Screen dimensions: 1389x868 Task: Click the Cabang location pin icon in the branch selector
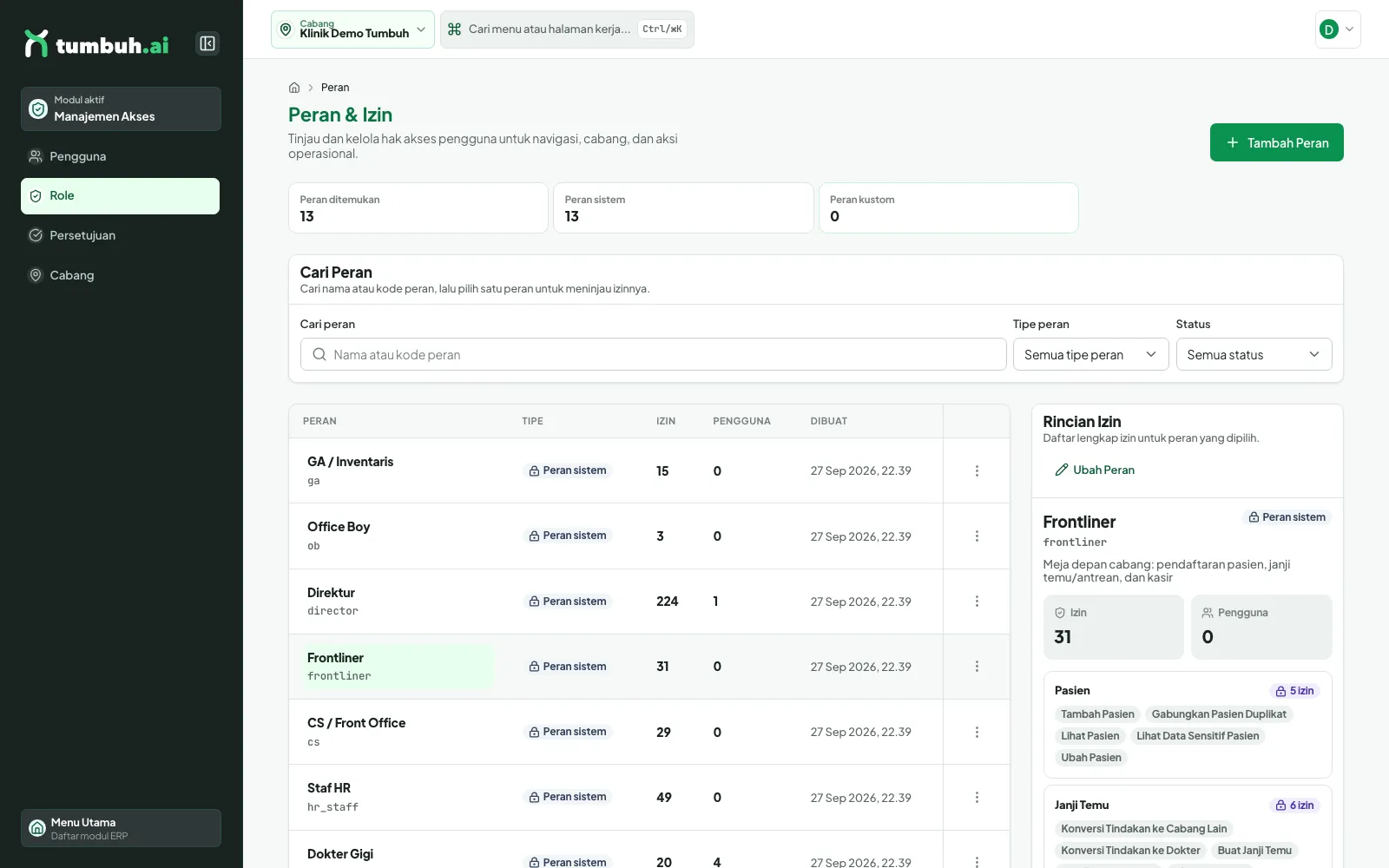coord(286,30)
